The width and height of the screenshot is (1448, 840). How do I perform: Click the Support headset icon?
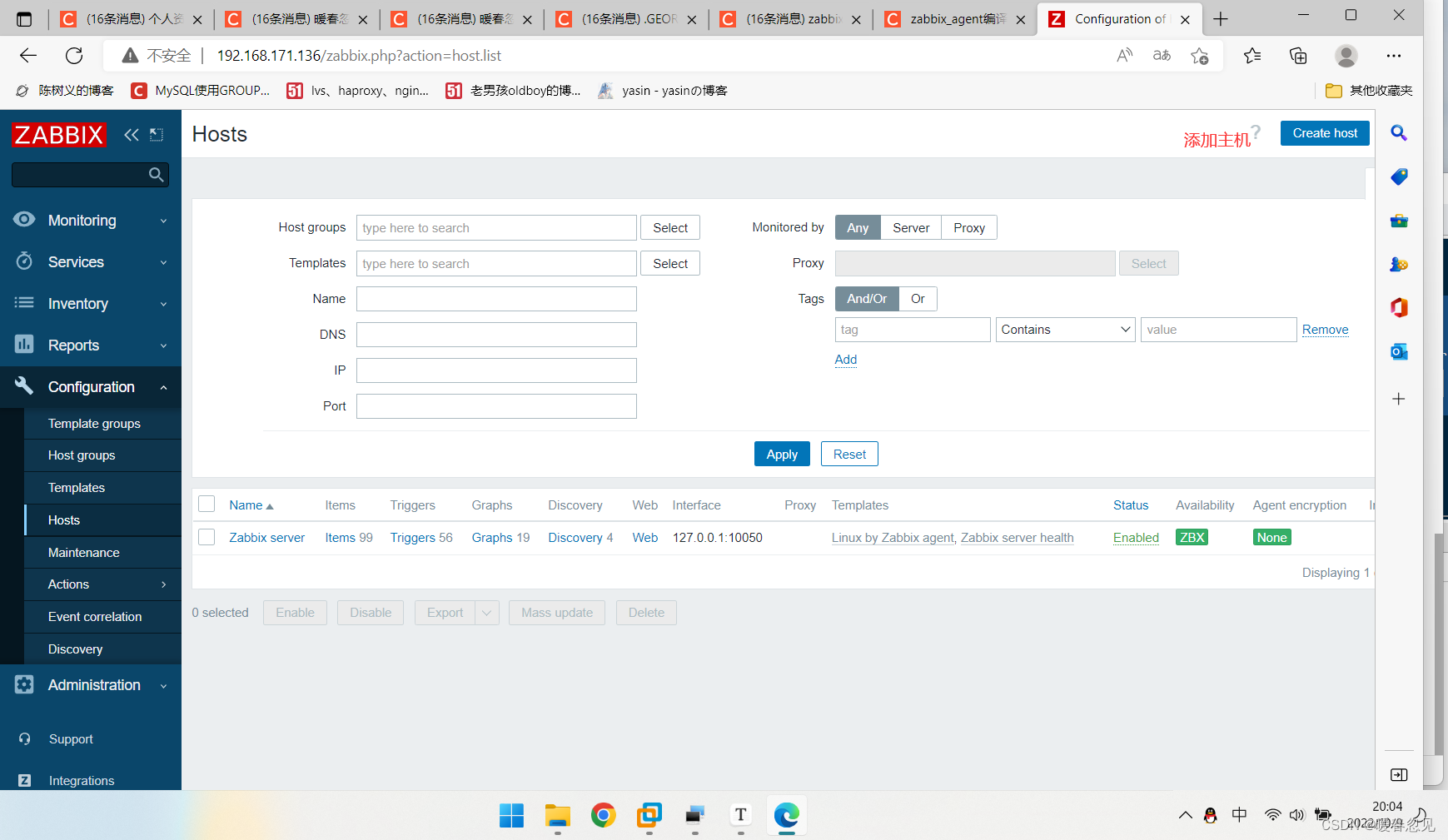click(25, 738)
